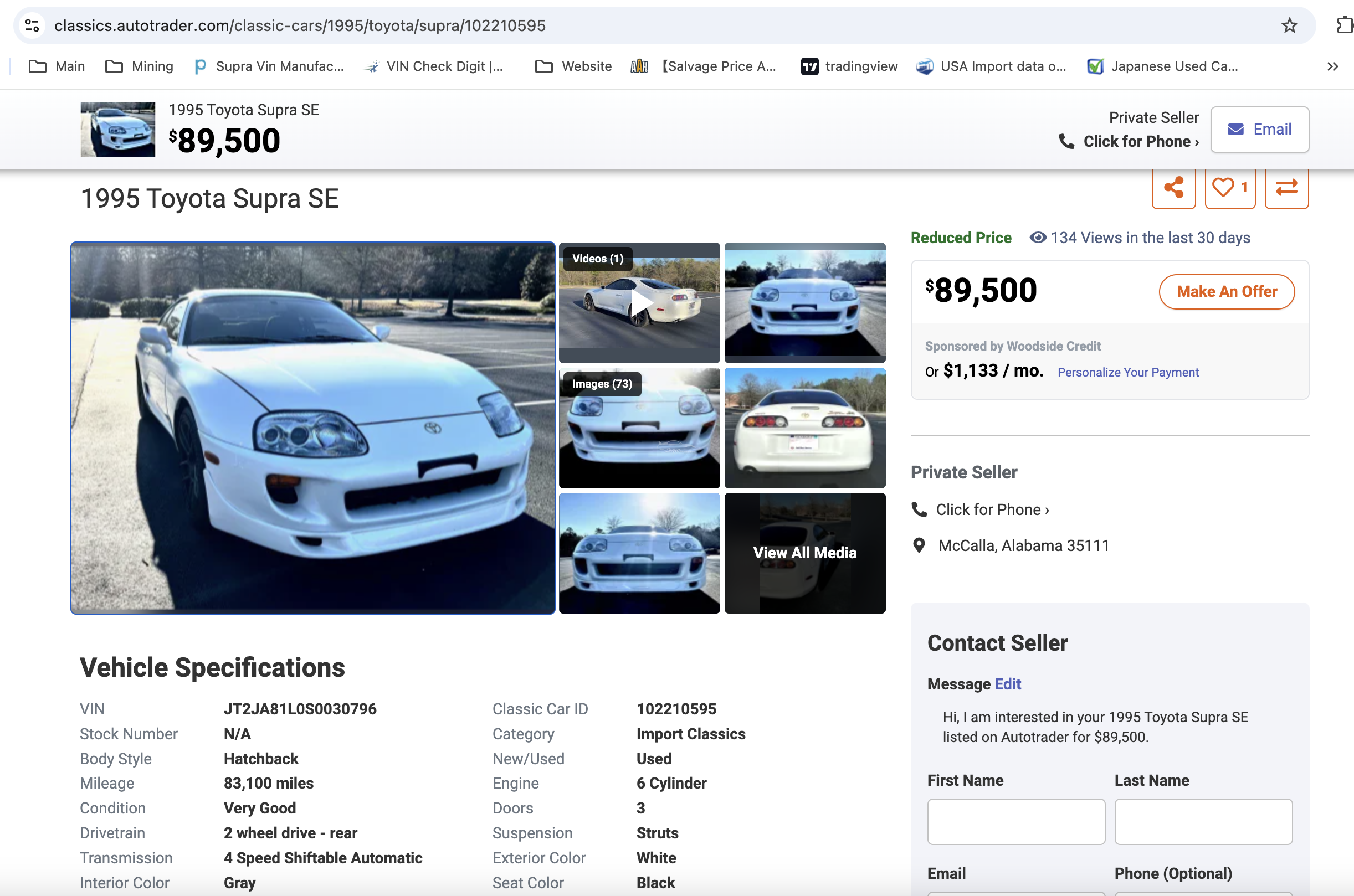
Task: Play the video thumbnail
Action: point(639,303)
